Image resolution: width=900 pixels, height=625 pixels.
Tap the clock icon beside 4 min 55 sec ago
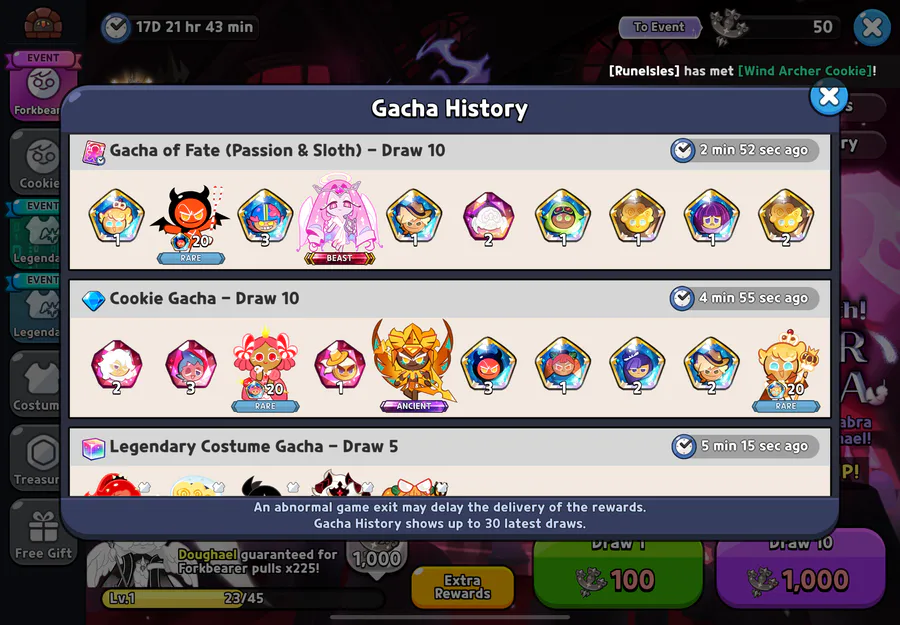(682, 298)
